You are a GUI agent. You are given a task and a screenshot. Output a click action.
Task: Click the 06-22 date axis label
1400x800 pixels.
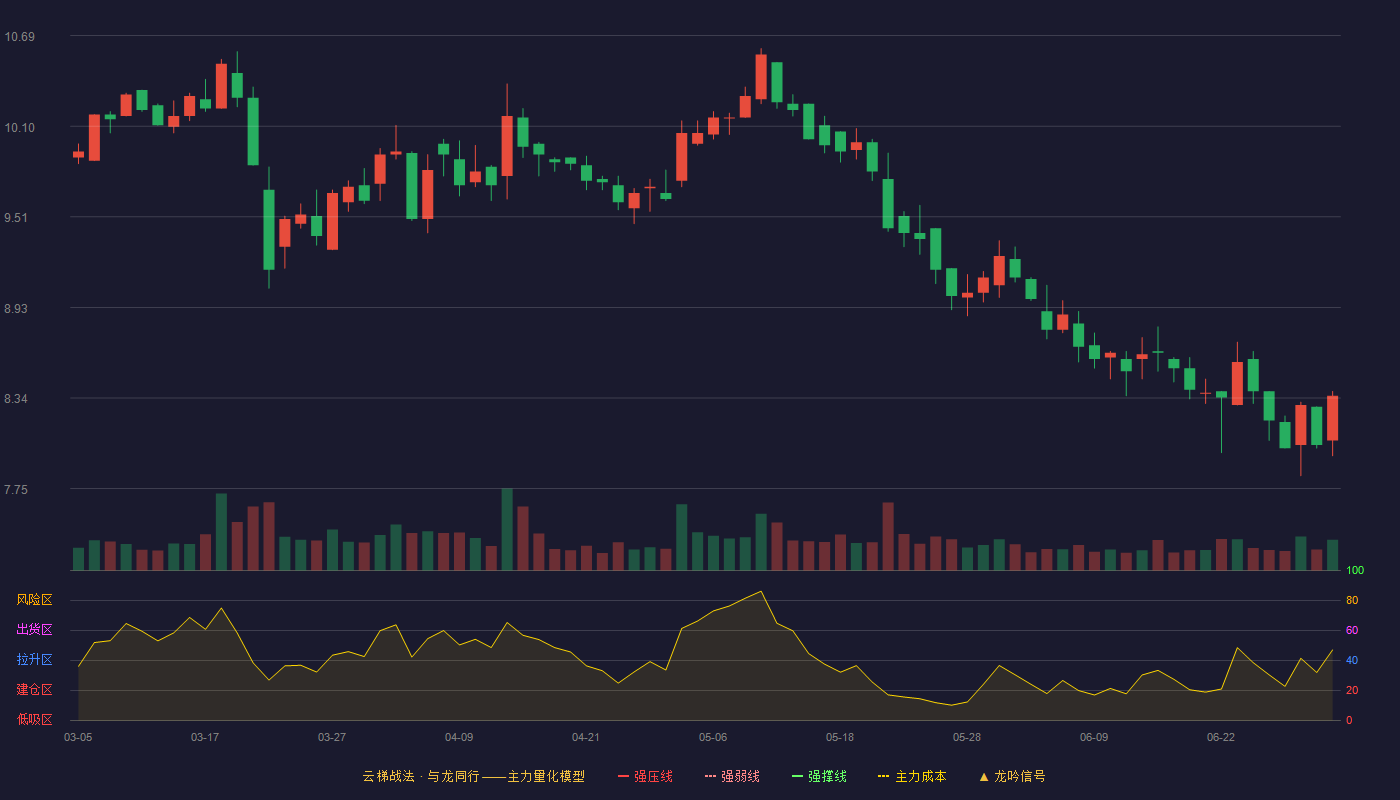(1221, 737)
